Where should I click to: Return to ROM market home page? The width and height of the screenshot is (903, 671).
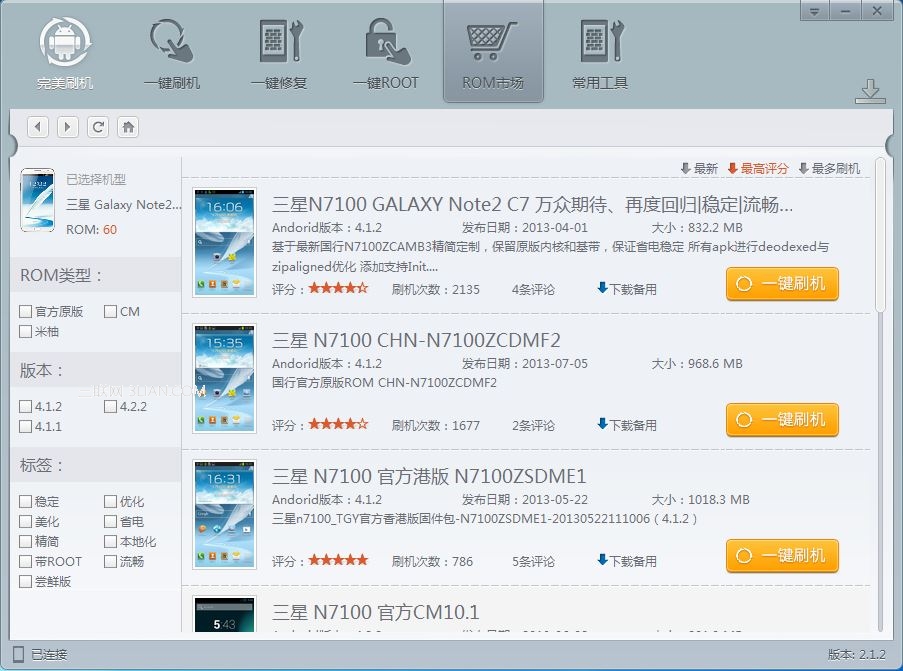[x=128, y=127]
